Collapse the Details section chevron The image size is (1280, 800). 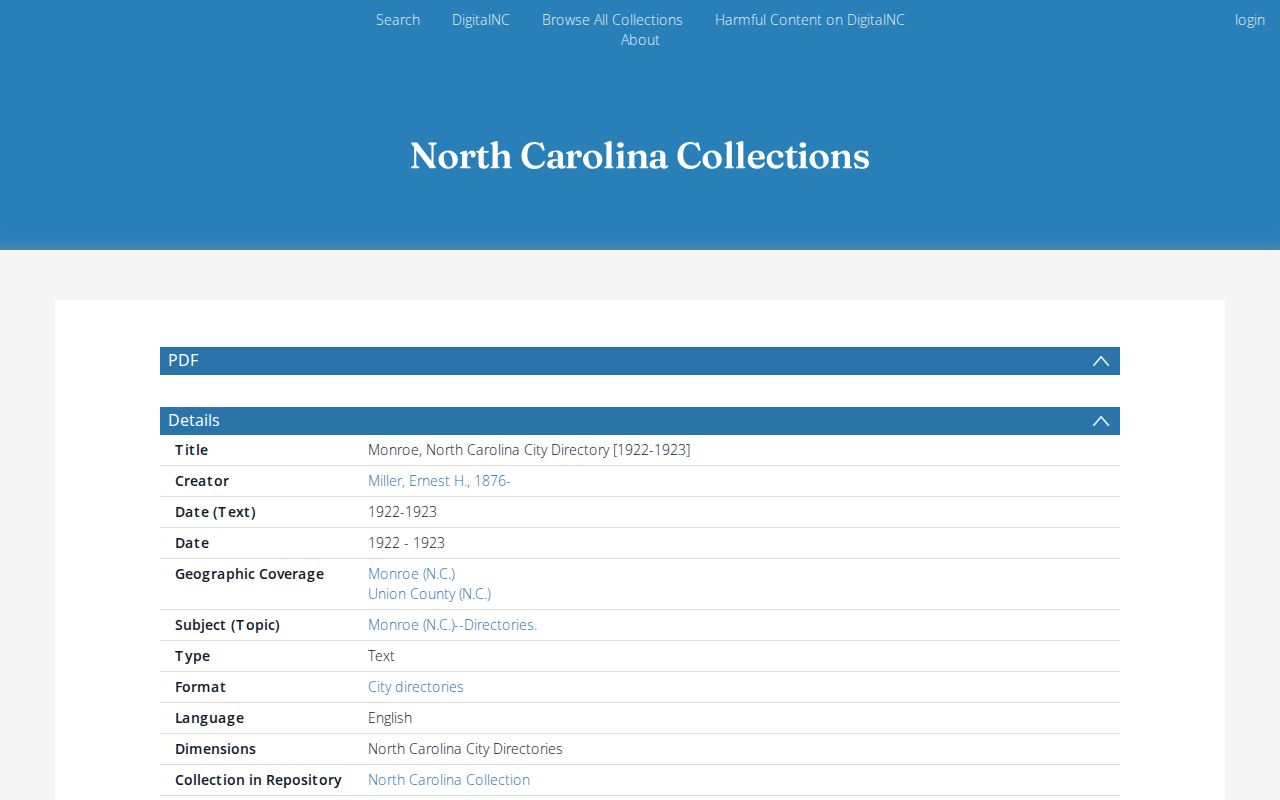tap(1101, 421)
